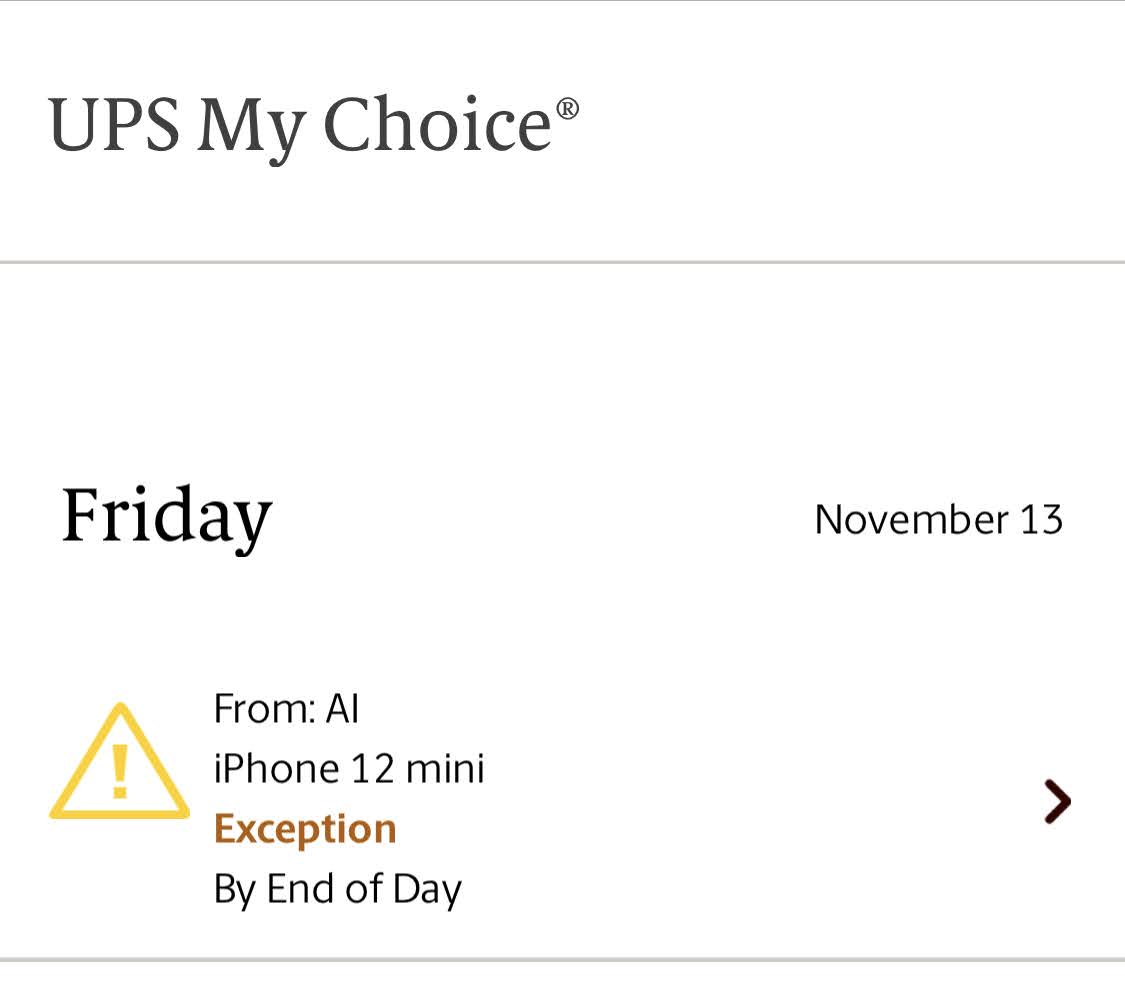
Task: Open shipment details with the right chevron
Action: click(1056, 801)
